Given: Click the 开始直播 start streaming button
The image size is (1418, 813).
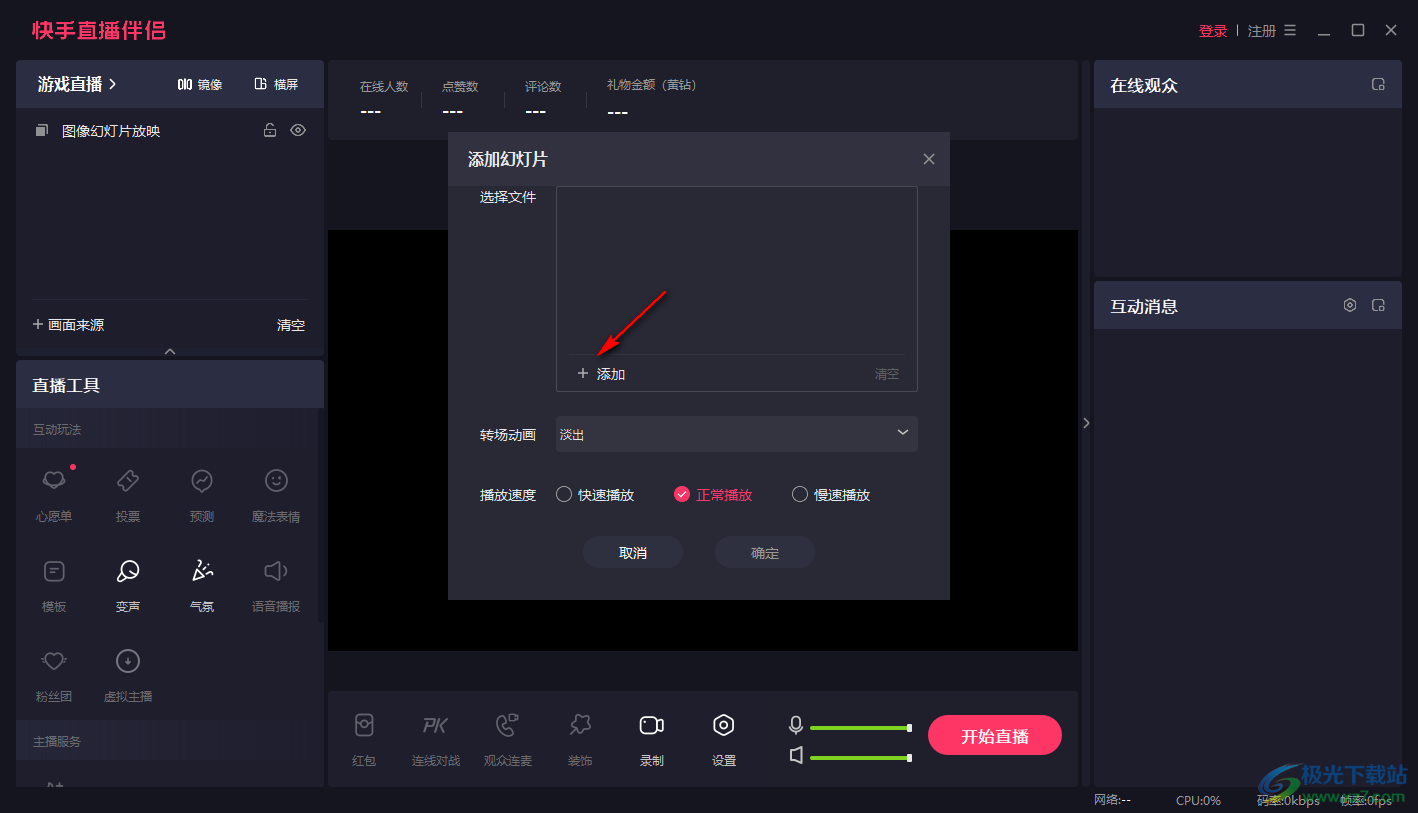Looking at the screenshot, I should click(x=995, y=736).
